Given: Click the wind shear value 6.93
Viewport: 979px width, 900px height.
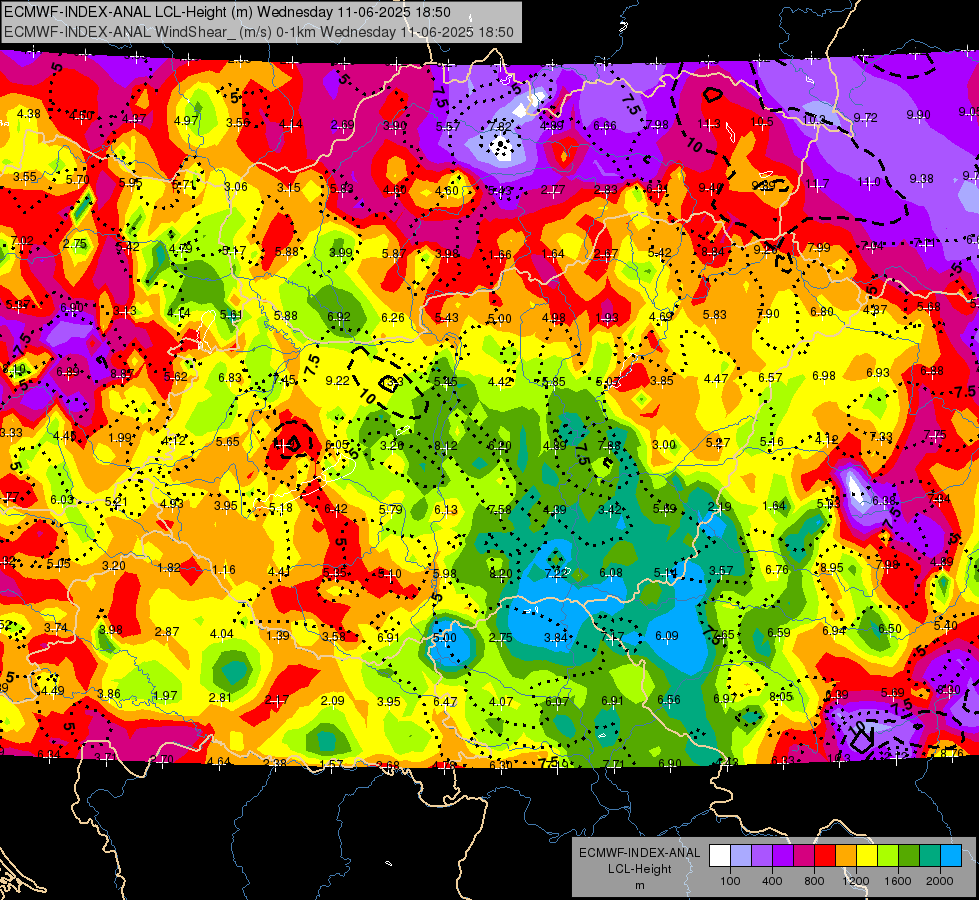Looking at the screenshot, I should [x=878, y=372].
